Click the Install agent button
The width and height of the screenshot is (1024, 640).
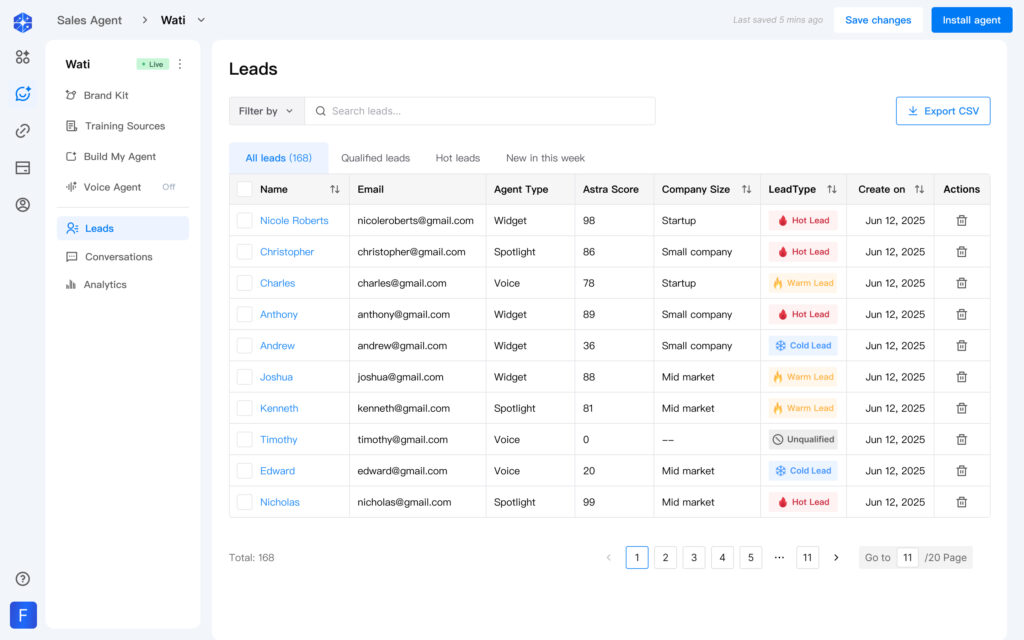(971, 20)
